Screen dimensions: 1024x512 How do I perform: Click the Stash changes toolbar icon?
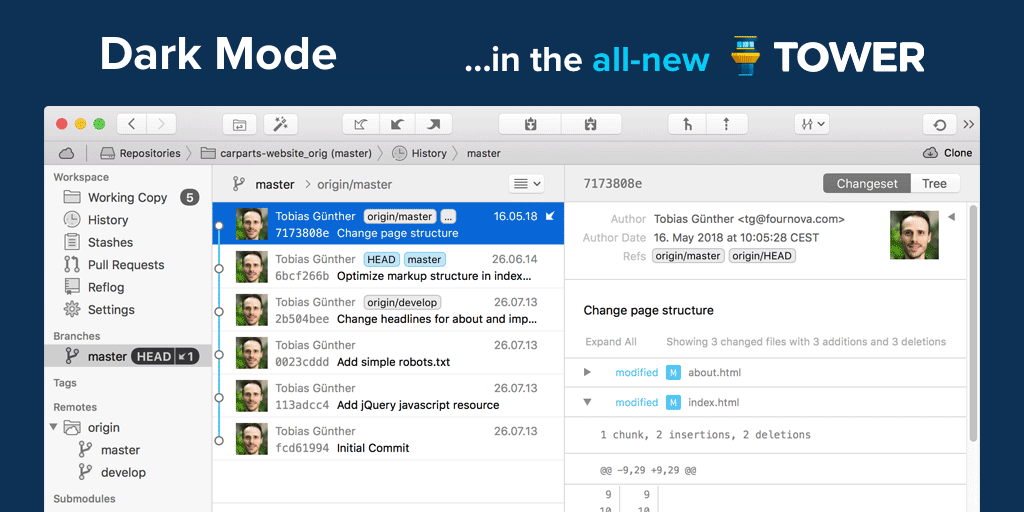coord(530,124)
